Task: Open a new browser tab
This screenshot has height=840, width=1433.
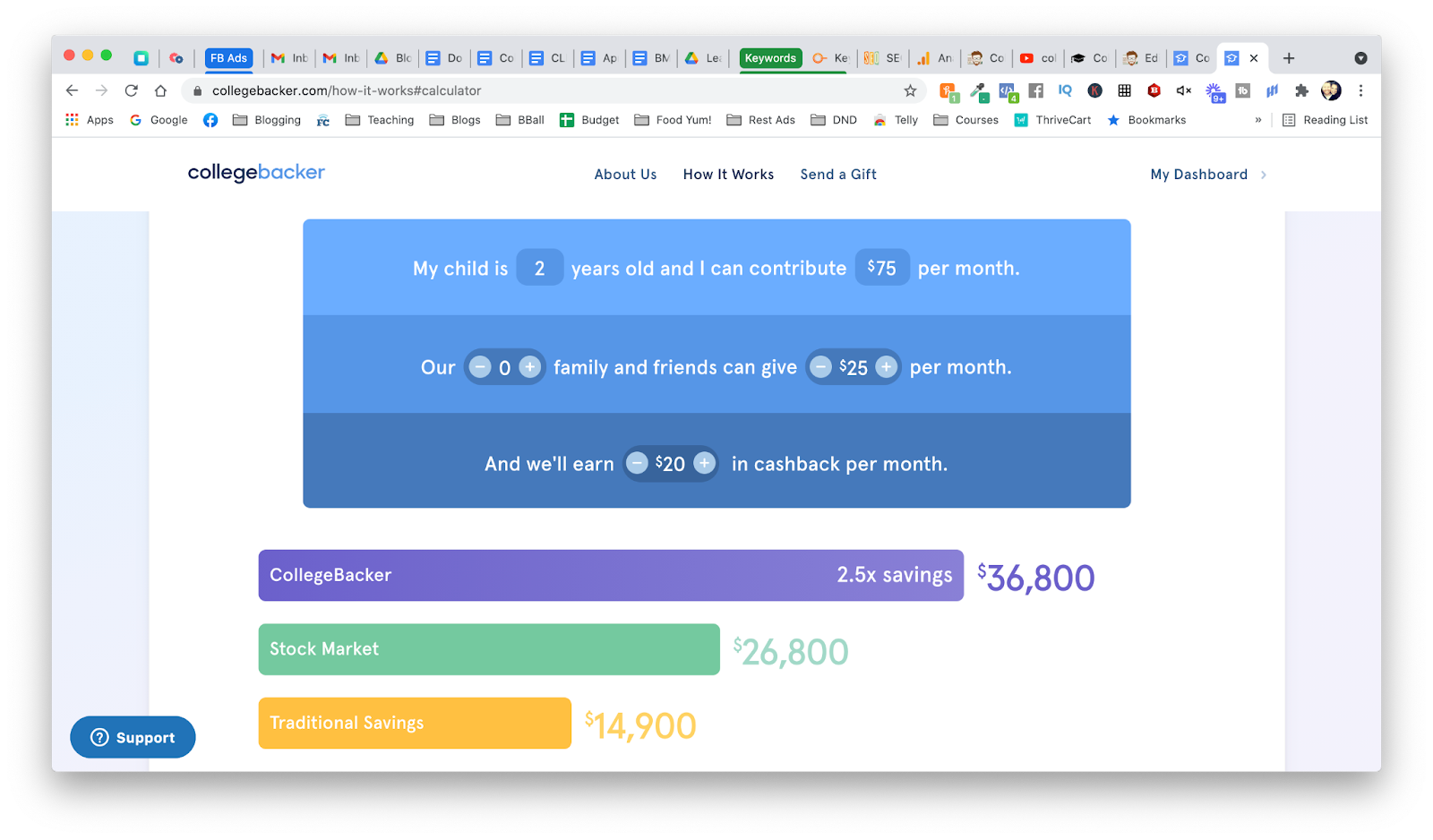Action: click(x=1289, y=58)
